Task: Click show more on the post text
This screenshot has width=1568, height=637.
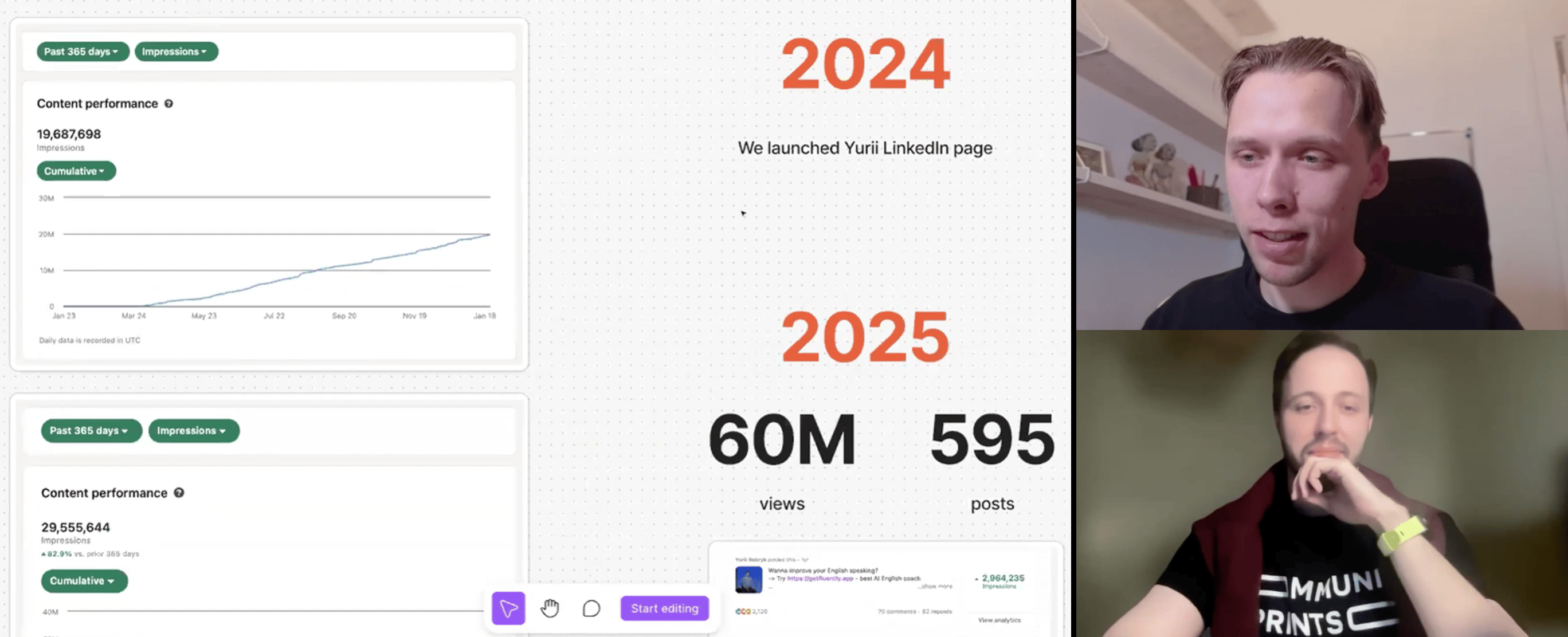Action: click(x=936, y=587)
